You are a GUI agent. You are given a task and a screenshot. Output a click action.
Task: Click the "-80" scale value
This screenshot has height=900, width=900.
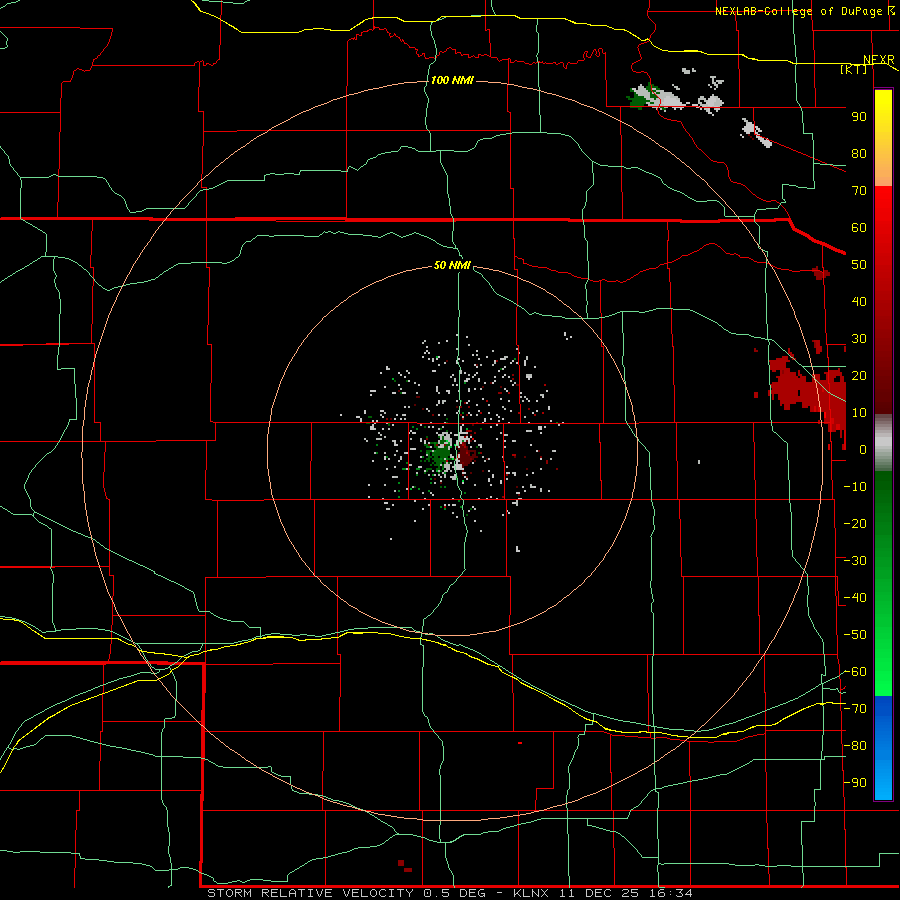point(855,746)
